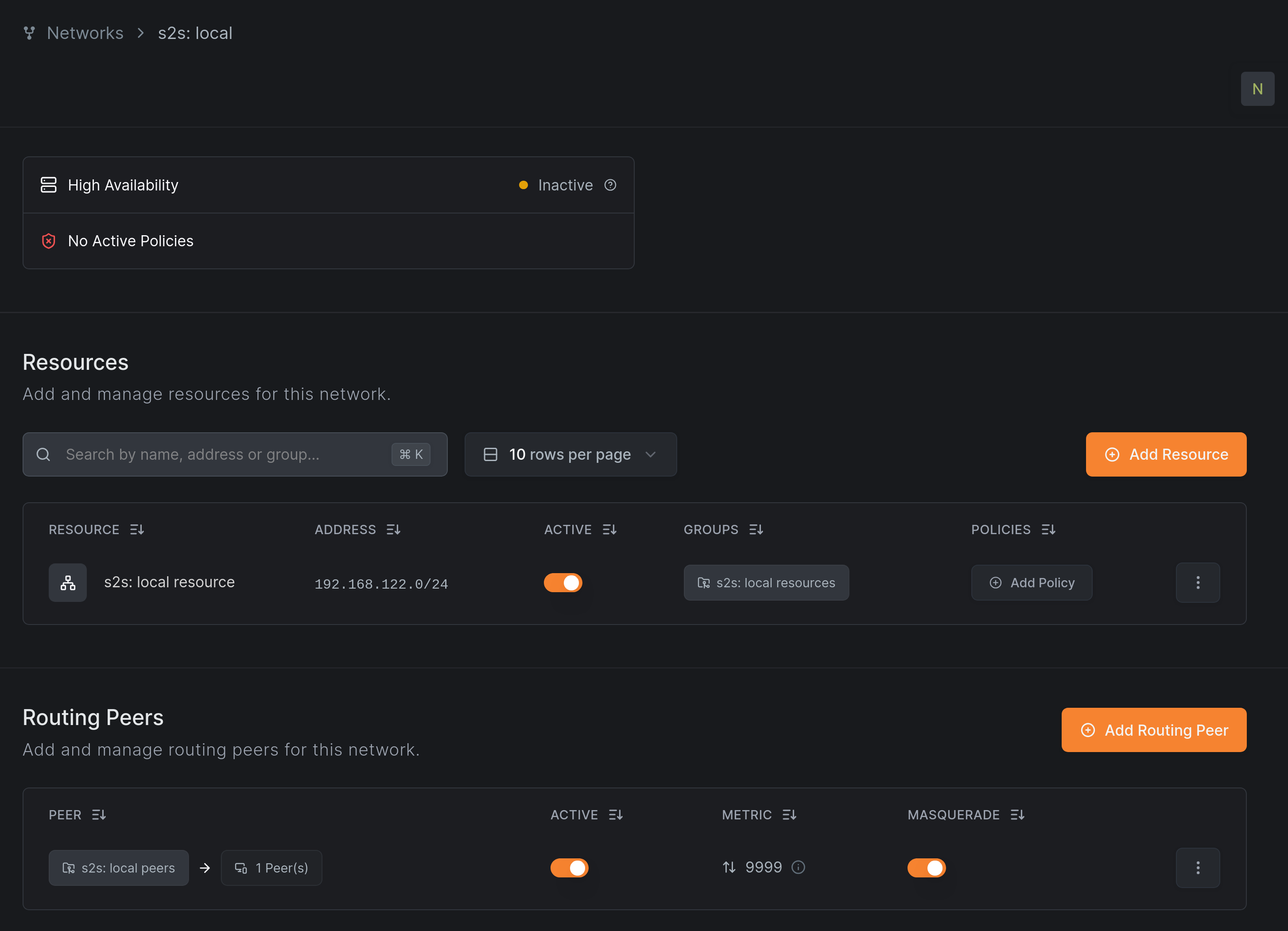The height and width of the screenshot is (931, 1288).
Task: Open the rows per page dropdown
Action: [x=570, y=454]
